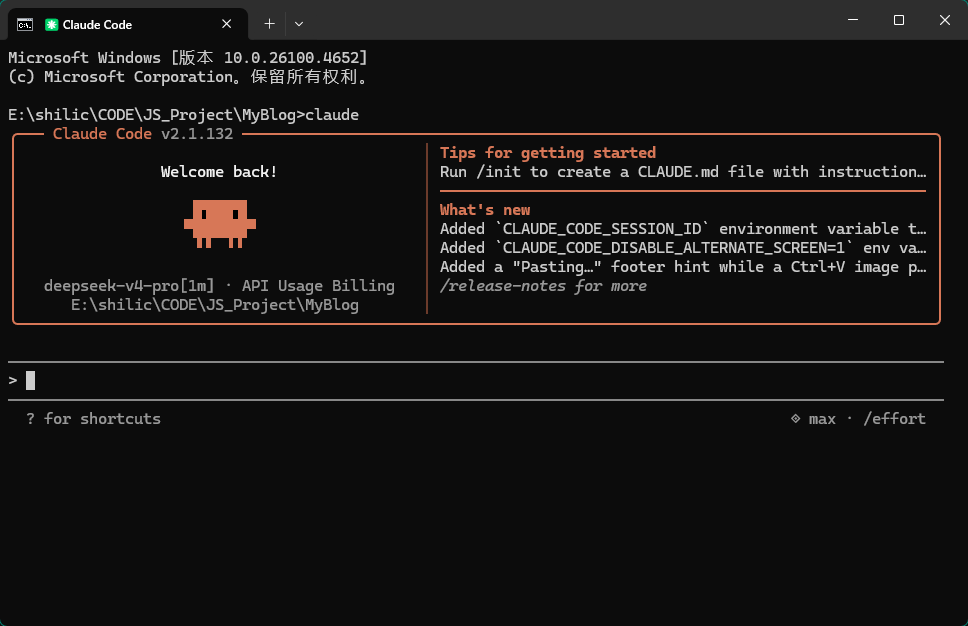Viewport: 968px width, 626px height.
Task: Click the "MyBlog>claude" command line
Action: (x=183, y=115)
